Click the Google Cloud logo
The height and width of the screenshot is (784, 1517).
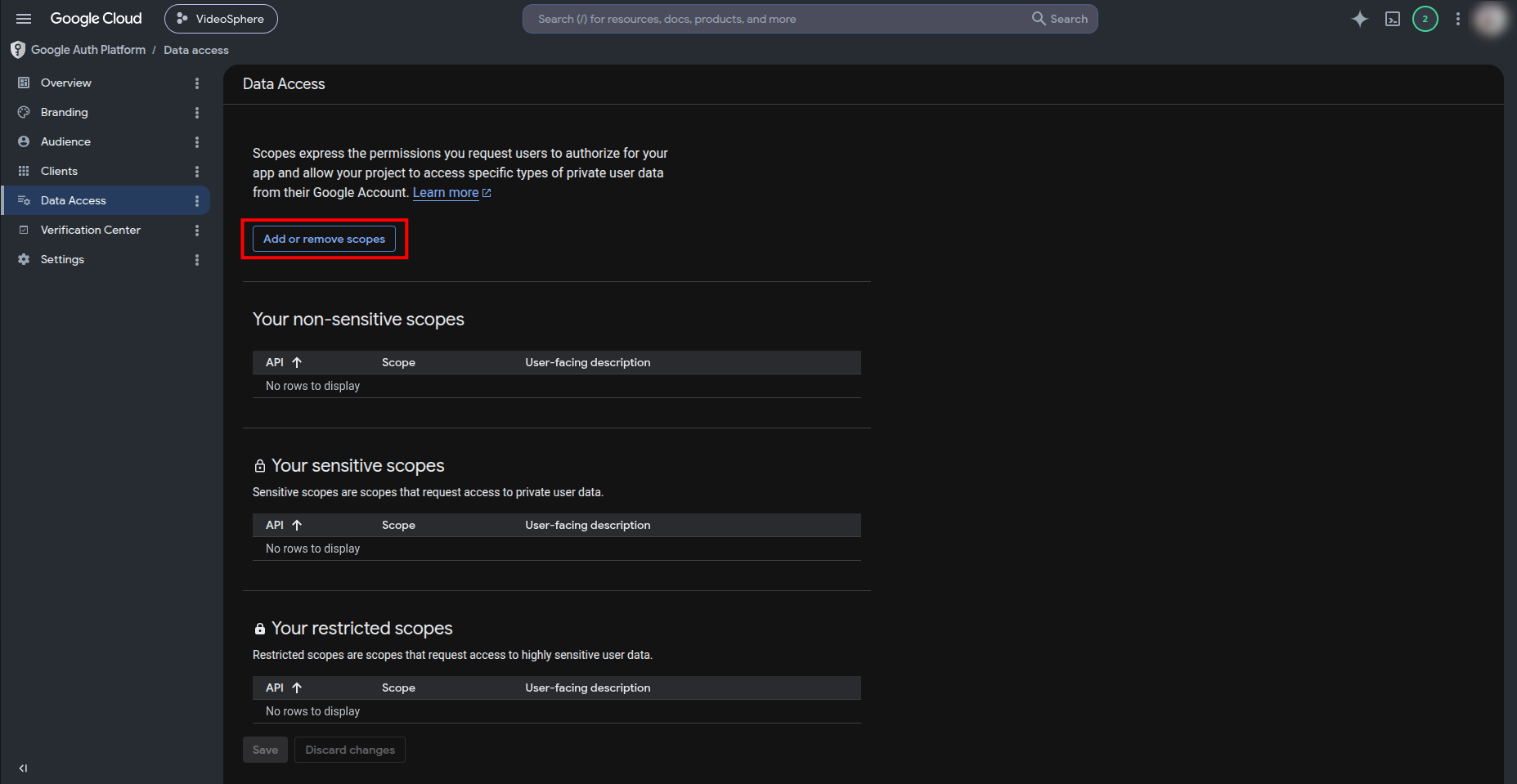(96, 19)
